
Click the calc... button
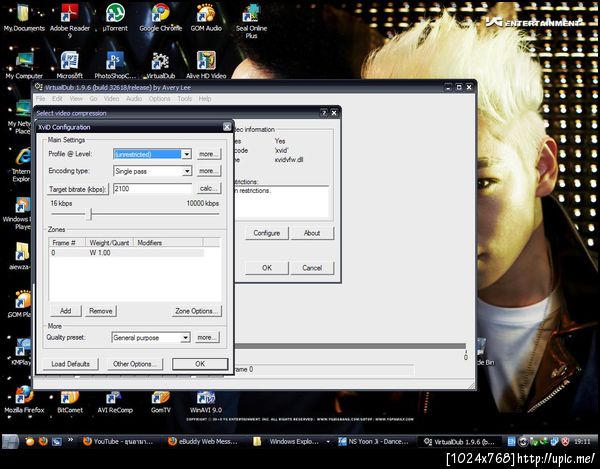coord(209,188)
